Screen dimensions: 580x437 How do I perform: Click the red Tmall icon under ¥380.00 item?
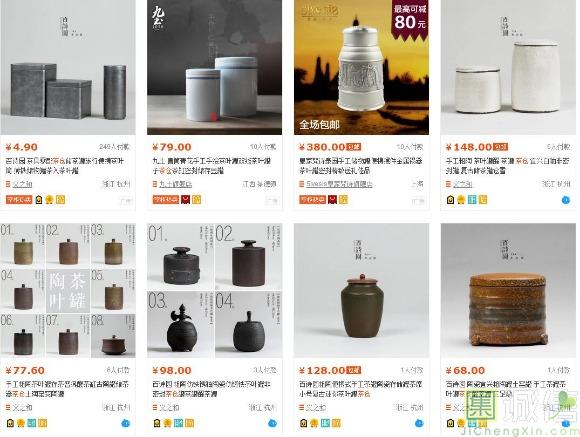click(333, 200)
